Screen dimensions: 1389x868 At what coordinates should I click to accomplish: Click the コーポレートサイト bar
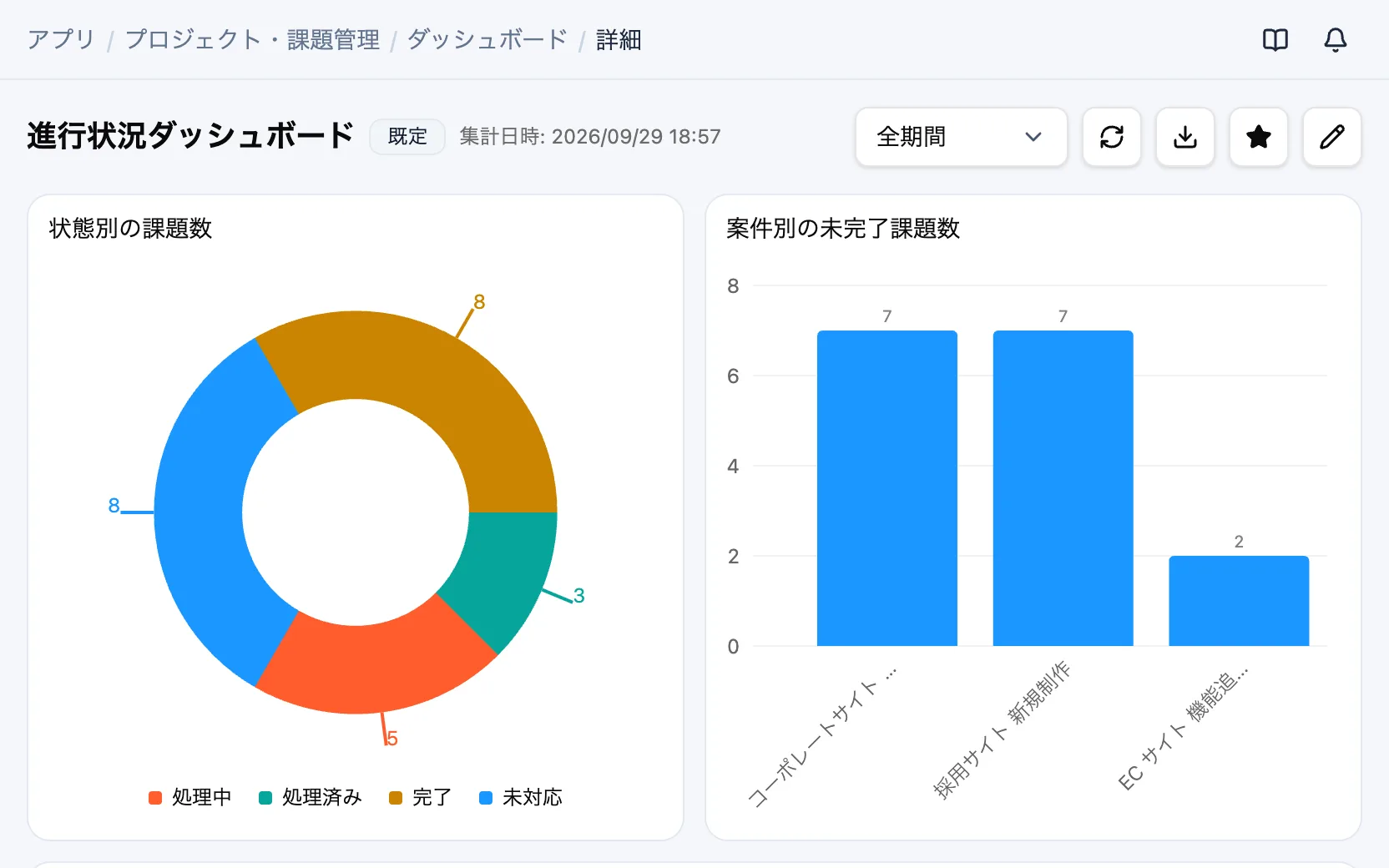pos(886,488)
